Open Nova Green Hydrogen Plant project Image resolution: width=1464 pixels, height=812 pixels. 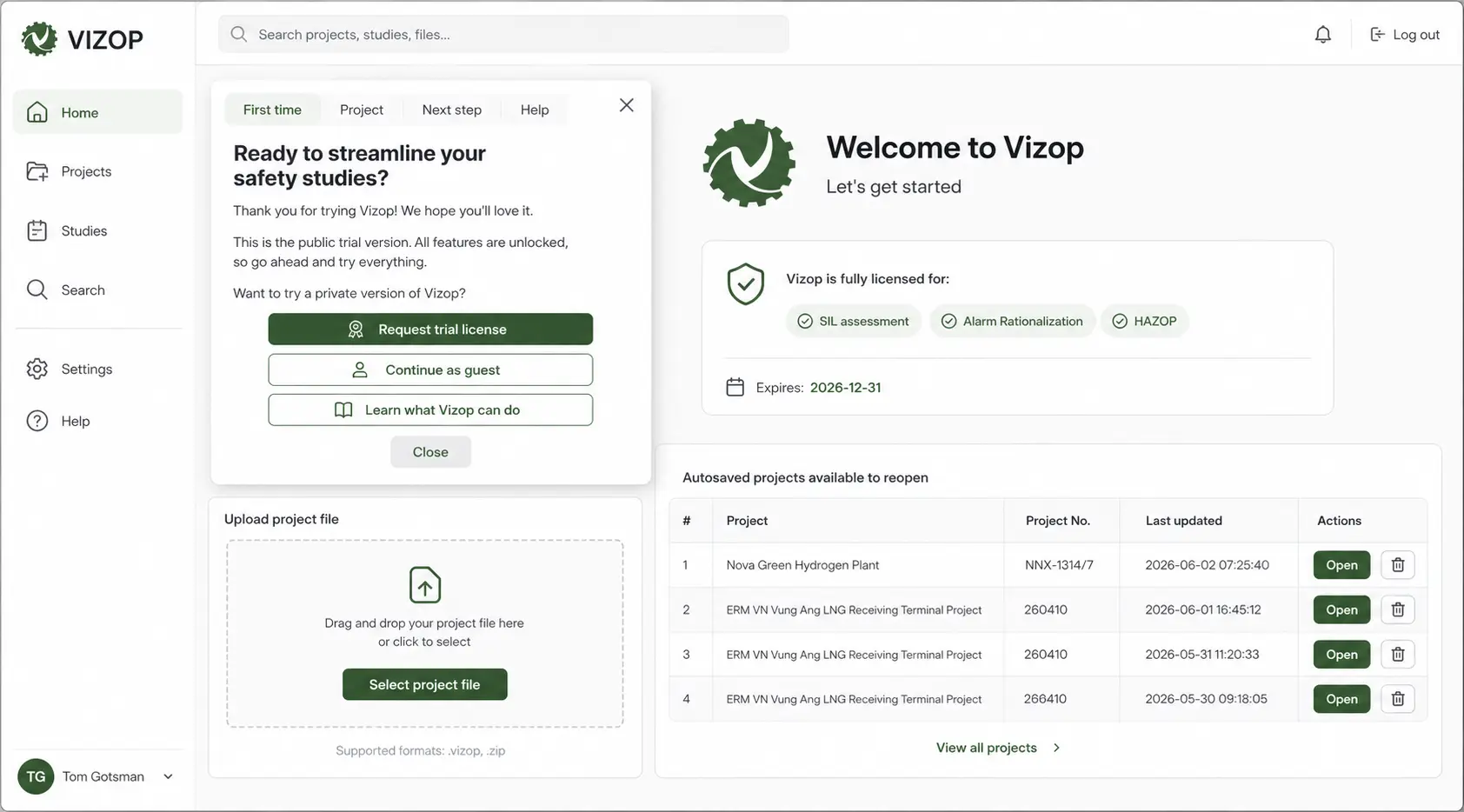tap(1341, 565)
